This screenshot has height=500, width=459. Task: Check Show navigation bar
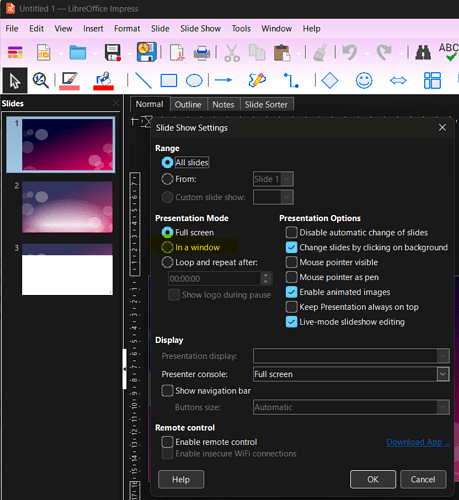tap(167, 391)
